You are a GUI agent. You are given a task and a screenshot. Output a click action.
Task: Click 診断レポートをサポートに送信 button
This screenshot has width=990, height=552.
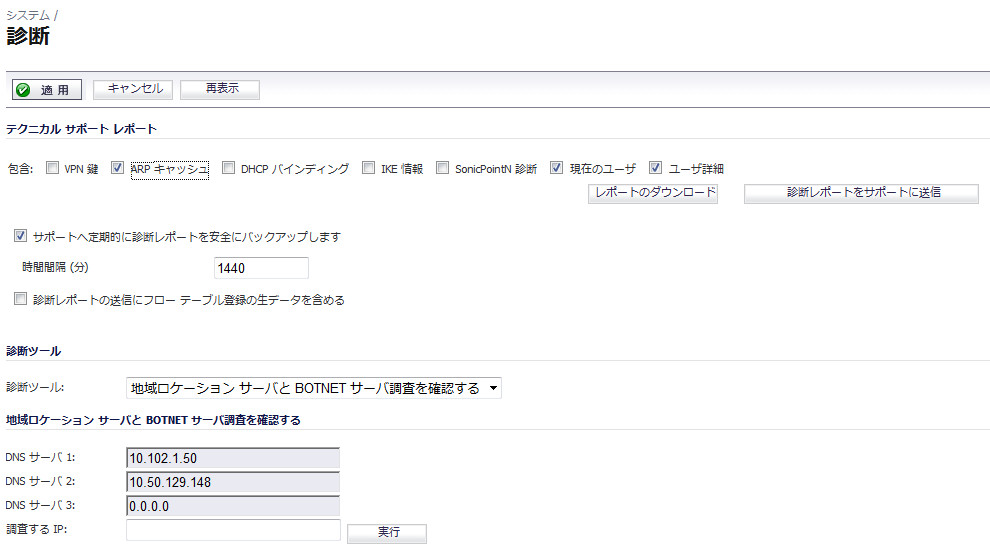coord(861,193)
